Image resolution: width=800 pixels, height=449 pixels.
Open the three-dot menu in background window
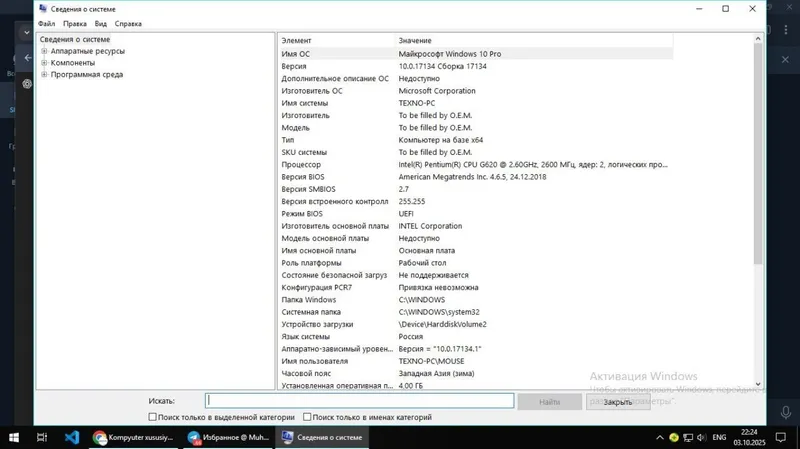click(786, 30)
